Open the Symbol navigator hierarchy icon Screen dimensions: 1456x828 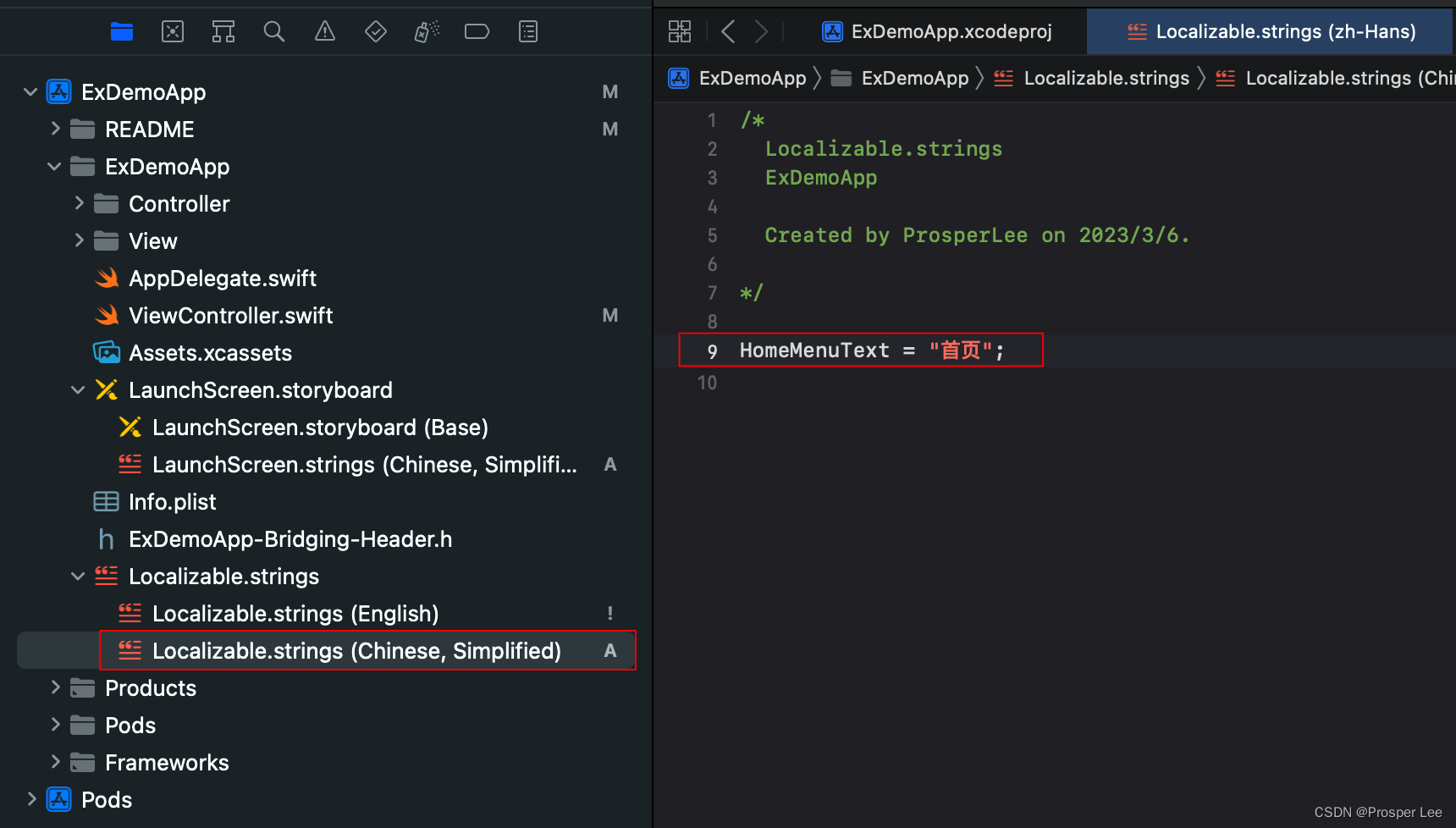point(223,32)
